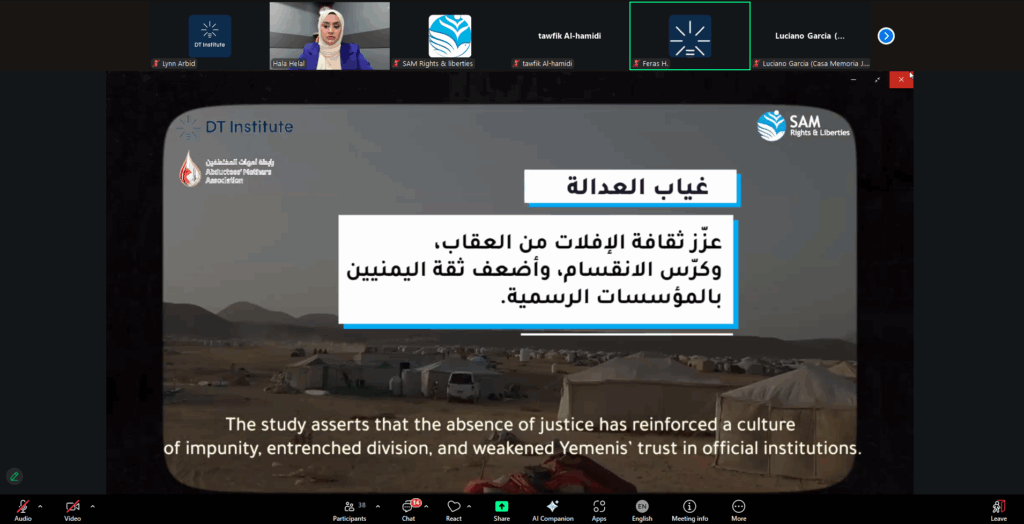Open video options arrow next to Video
This screenshot has height=524, width=1024.
point(91,506)
